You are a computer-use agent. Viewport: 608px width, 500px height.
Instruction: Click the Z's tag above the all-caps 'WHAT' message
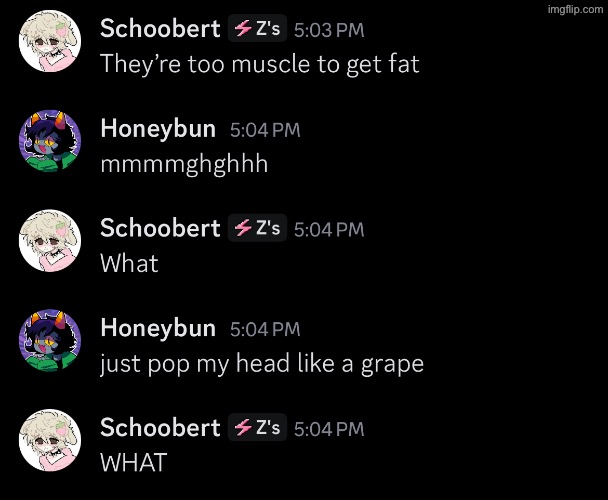[x=257, y=427]
